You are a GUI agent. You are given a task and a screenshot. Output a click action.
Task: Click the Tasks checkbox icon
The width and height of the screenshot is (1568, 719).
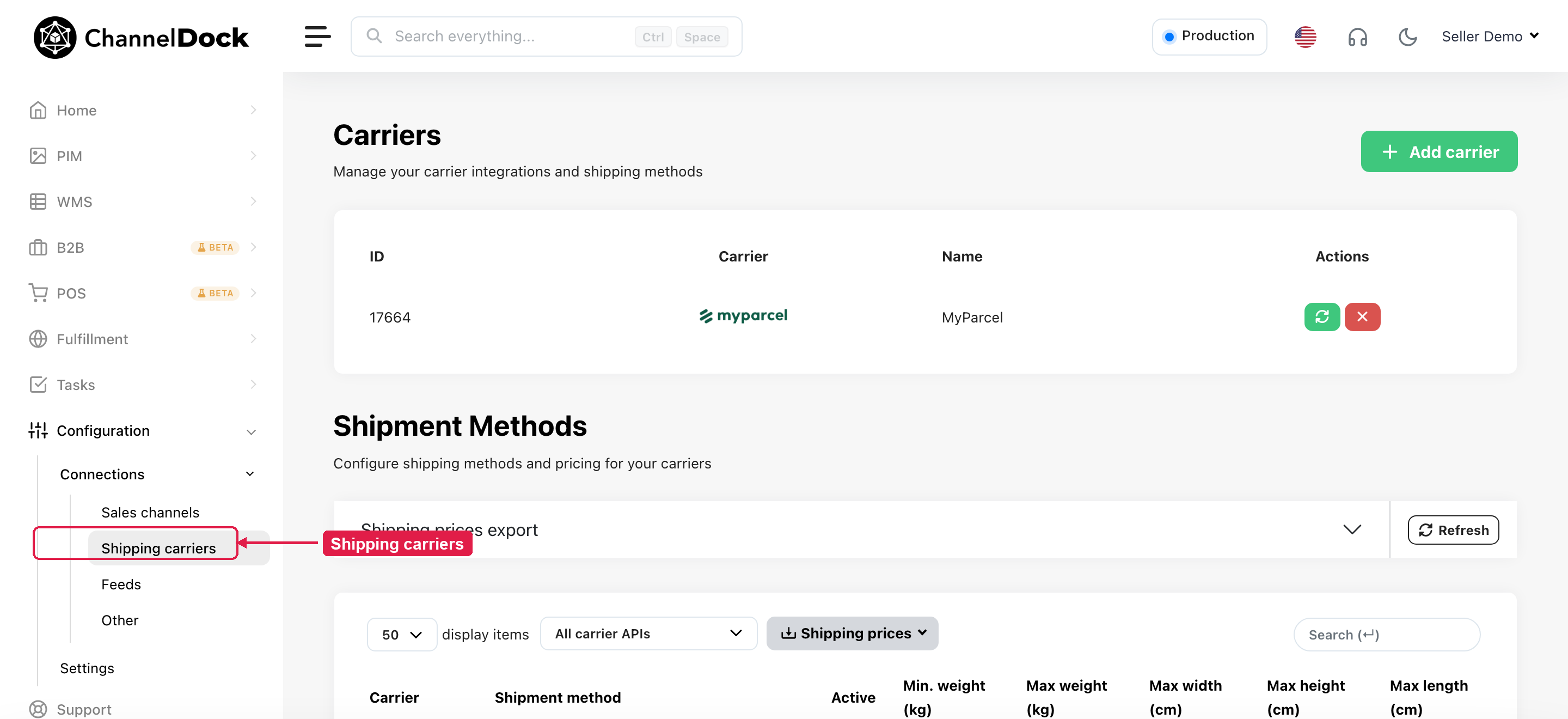pyautogui.click(x=38, y=384)
